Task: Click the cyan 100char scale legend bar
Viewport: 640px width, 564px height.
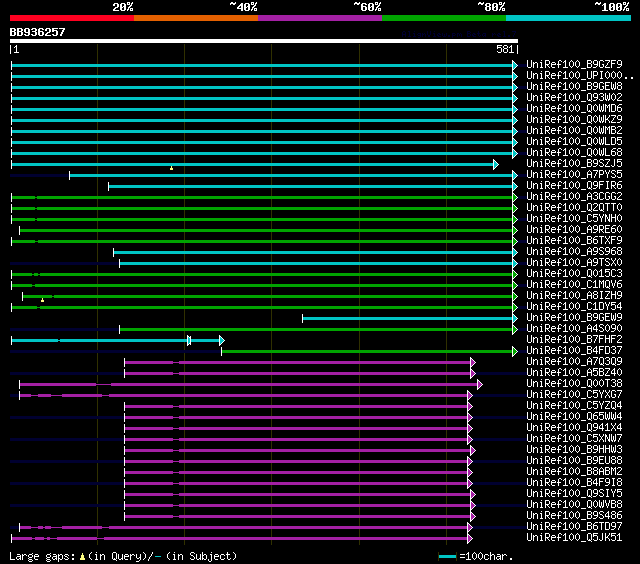Action: tap(447, 556)
